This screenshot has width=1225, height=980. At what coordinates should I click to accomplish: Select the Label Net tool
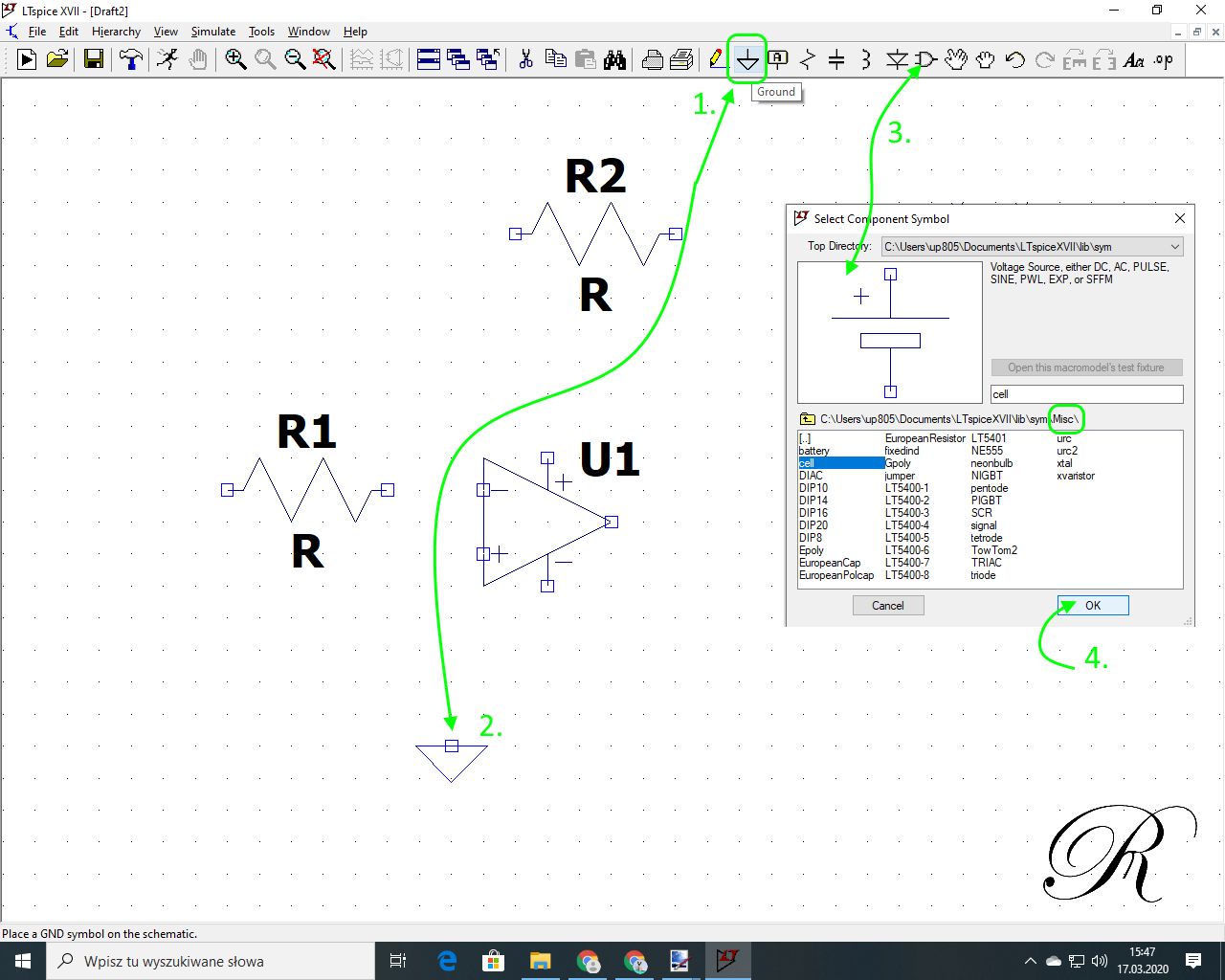pos(778,59)
